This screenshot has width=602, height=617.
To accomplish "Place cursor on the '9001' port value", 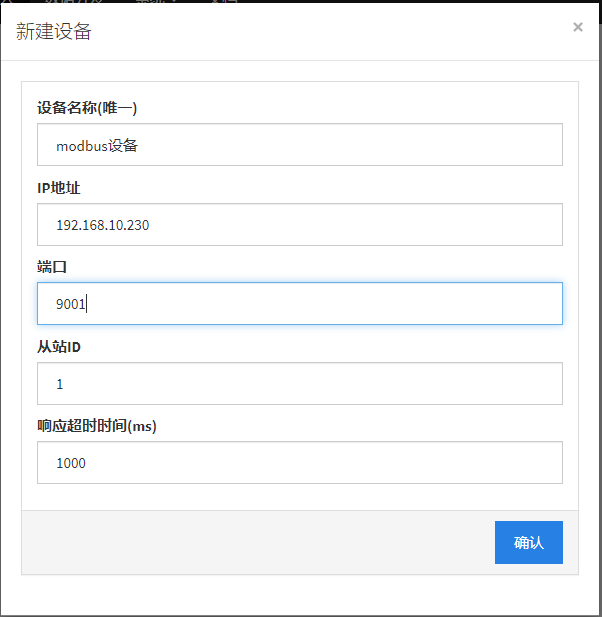I will coord(71,304).
